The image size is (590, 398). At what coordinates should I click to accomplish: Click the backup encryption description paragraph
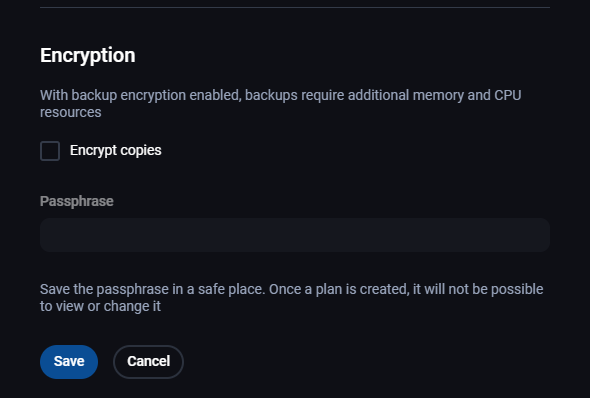point(281,103)
